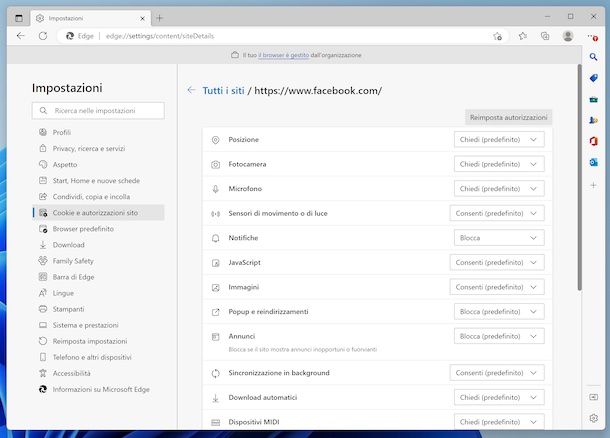This screenshot has height=438, width=610.
Task: Close the Impostazioni tab
Action: 142,18
